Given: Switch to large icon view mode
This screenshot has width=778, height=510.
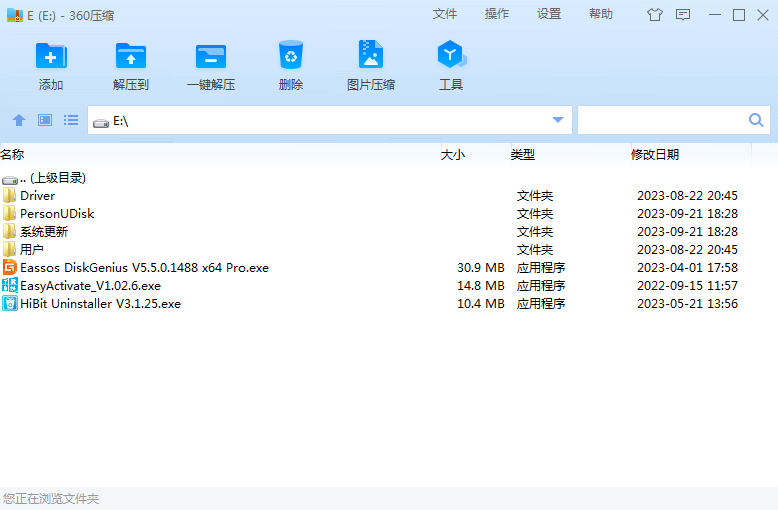Looking at the screenshot, I should pos(45,120).
